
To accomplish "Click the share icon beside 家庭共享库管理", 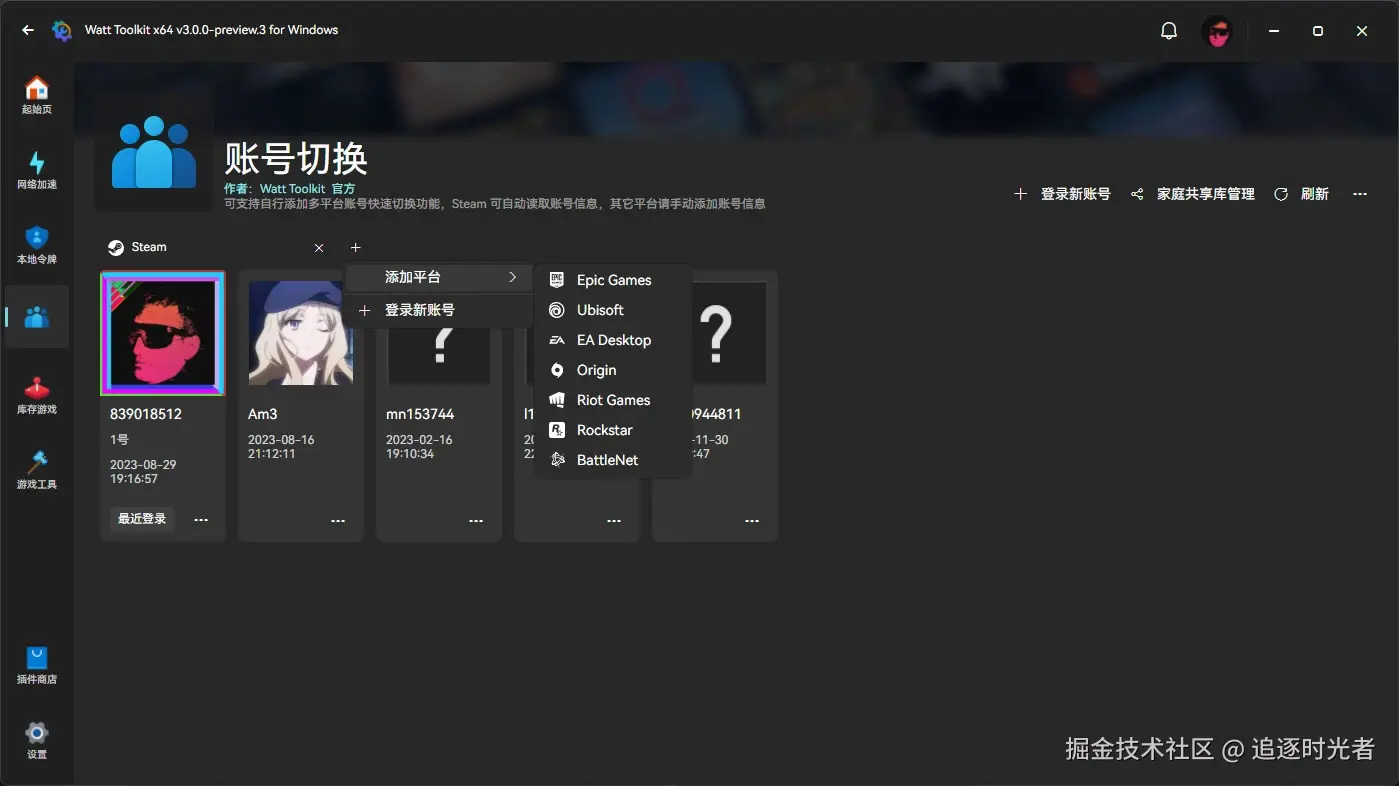I will tap(1137, 194).
